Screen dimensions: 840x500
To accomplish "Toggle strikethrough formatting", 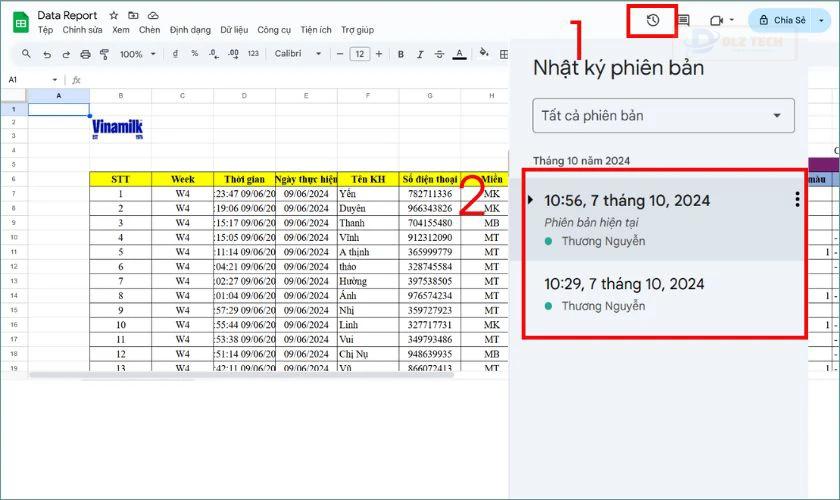I will tap(439, 54).
